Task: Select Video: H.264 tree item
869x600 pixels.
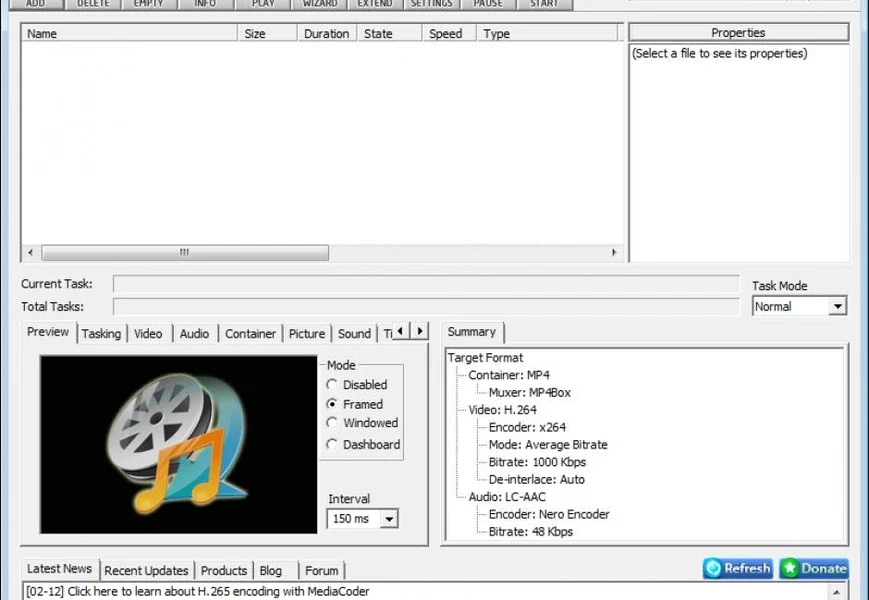Action: tap(503, 410)
